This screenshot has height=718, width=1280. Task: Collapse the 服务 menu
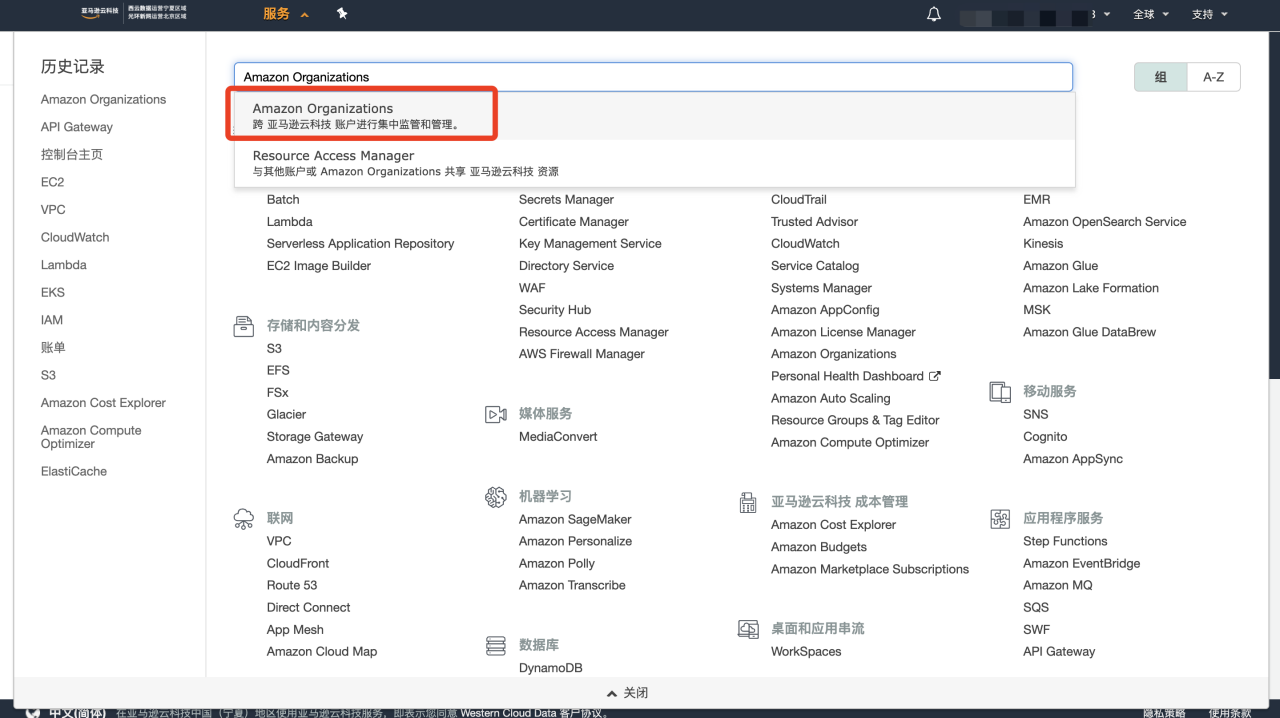pos(286,14)
